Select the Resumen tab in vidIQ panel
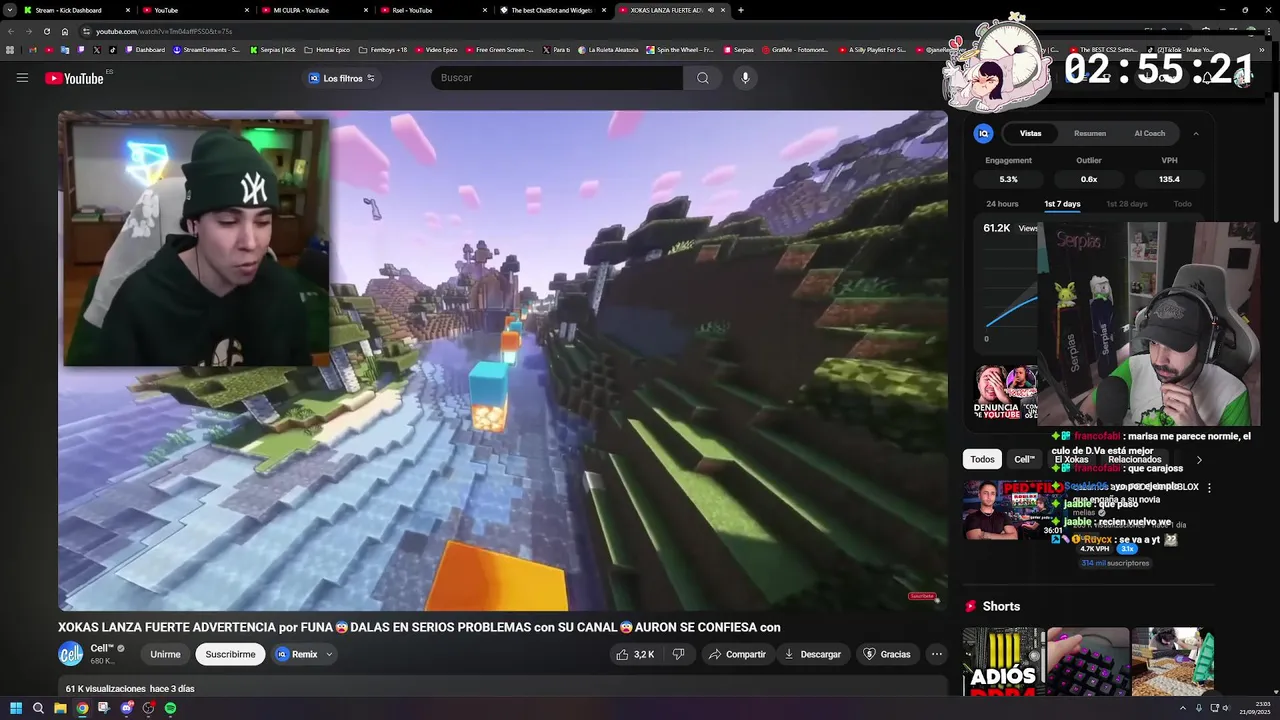 click(x=1090, y=133)
